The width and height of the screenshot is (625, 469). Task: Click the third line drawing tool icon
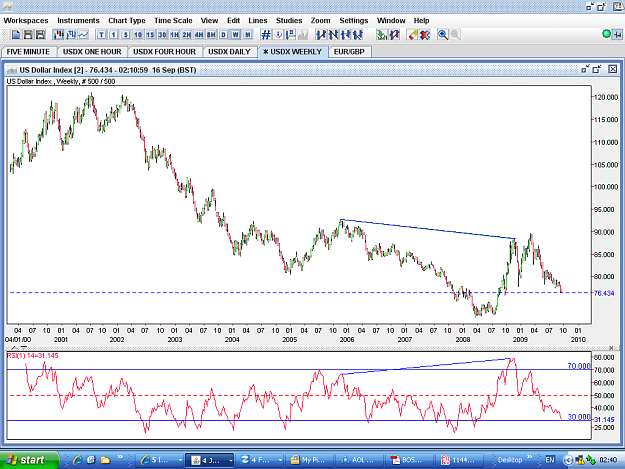tap(346, 35)
